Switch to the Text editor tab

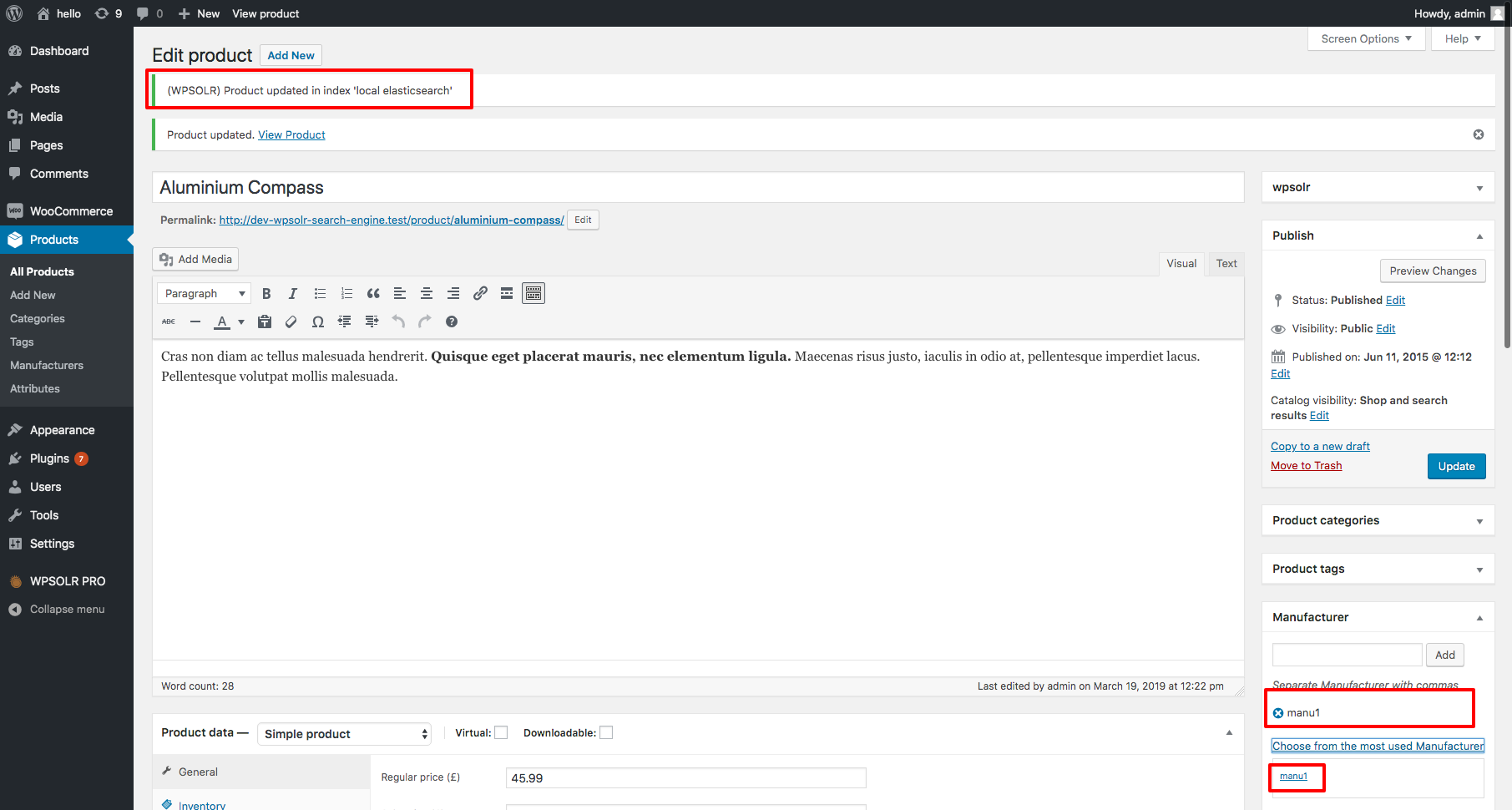(x=1226, y=263)
